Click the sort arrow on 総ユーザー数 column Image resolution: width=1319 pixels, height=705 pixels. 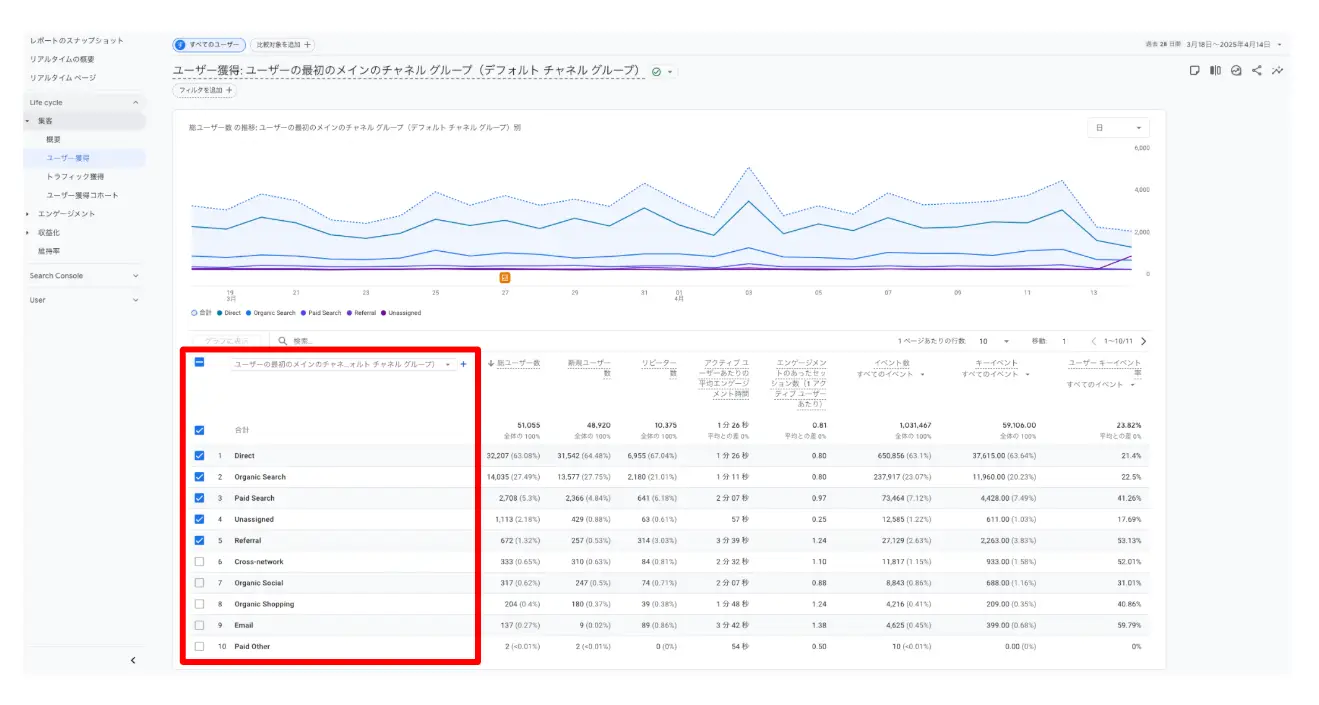[491, 363]
